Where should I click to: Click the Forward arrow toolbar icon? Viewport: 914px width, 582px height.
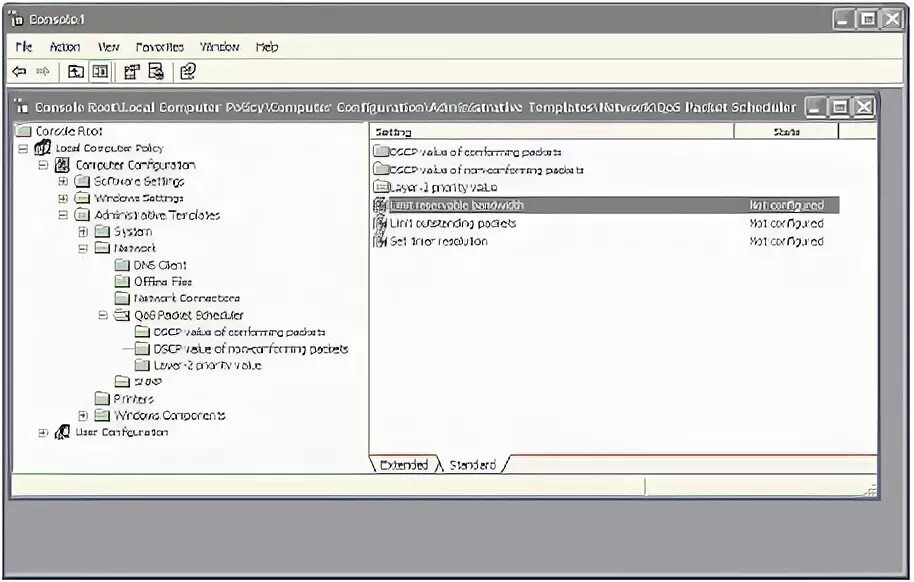point(43,71)
